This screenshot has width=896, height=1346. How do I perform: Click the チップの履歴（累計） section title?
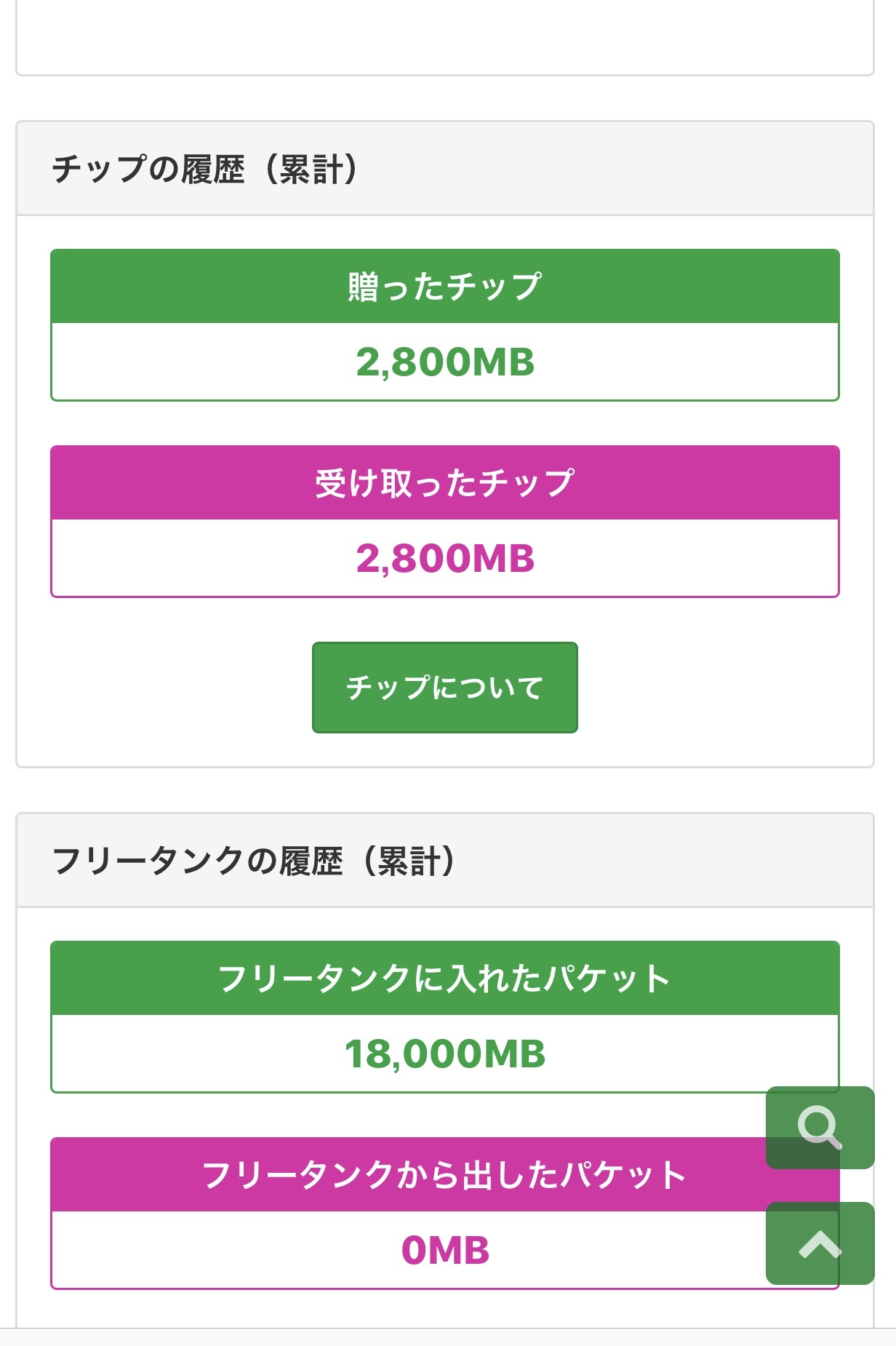(204, 169)
